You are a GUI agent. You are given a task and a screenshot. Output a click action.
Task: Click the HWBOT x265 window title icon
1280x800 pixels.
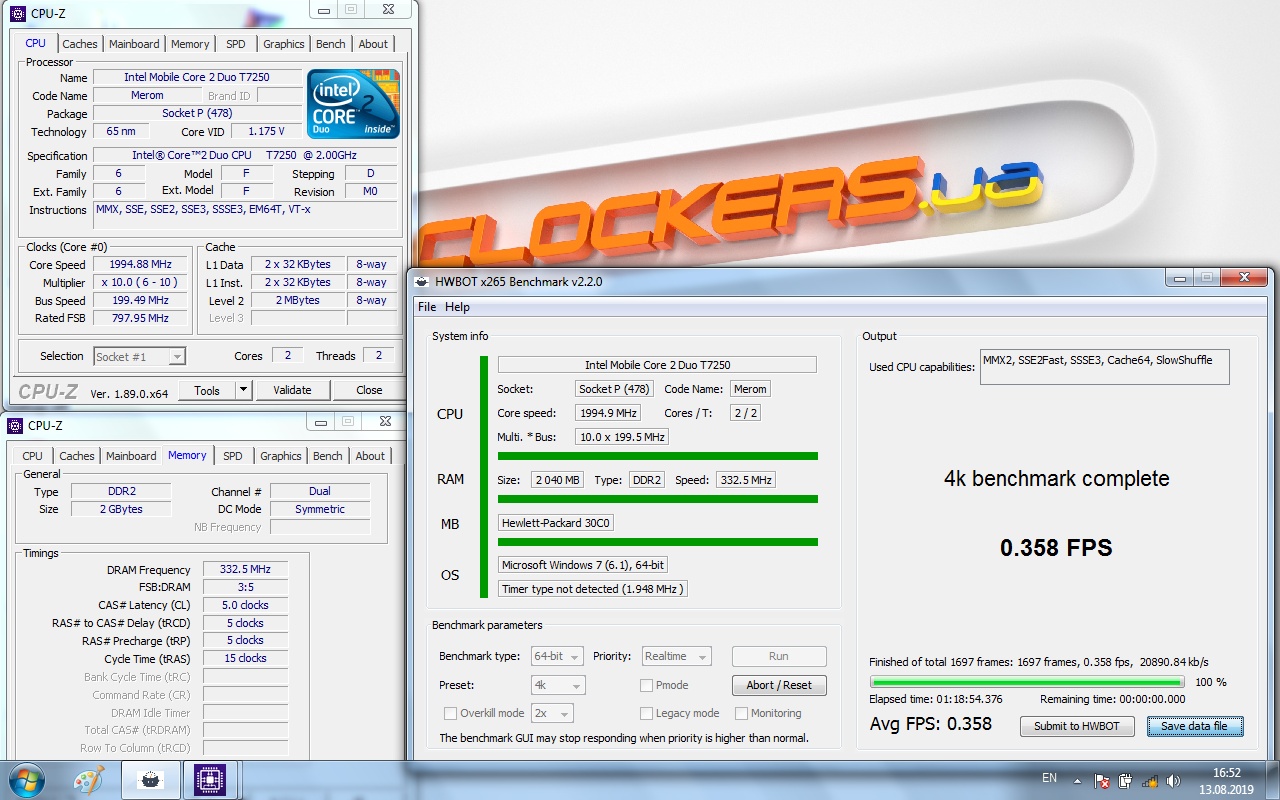421,281
